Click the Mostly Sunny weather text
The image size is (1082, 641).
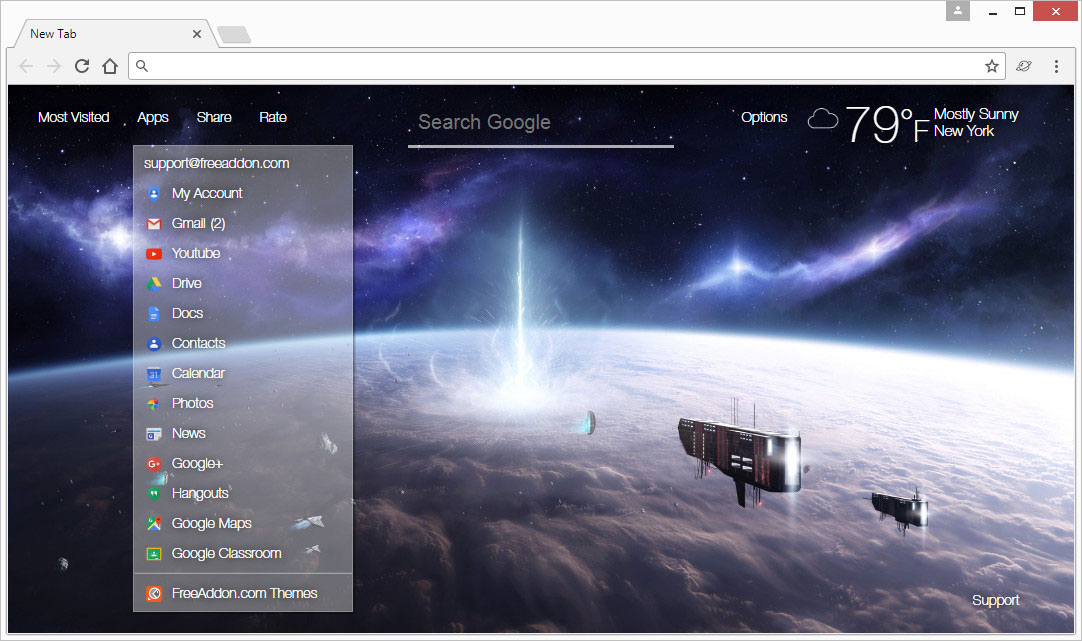point(976,114)
